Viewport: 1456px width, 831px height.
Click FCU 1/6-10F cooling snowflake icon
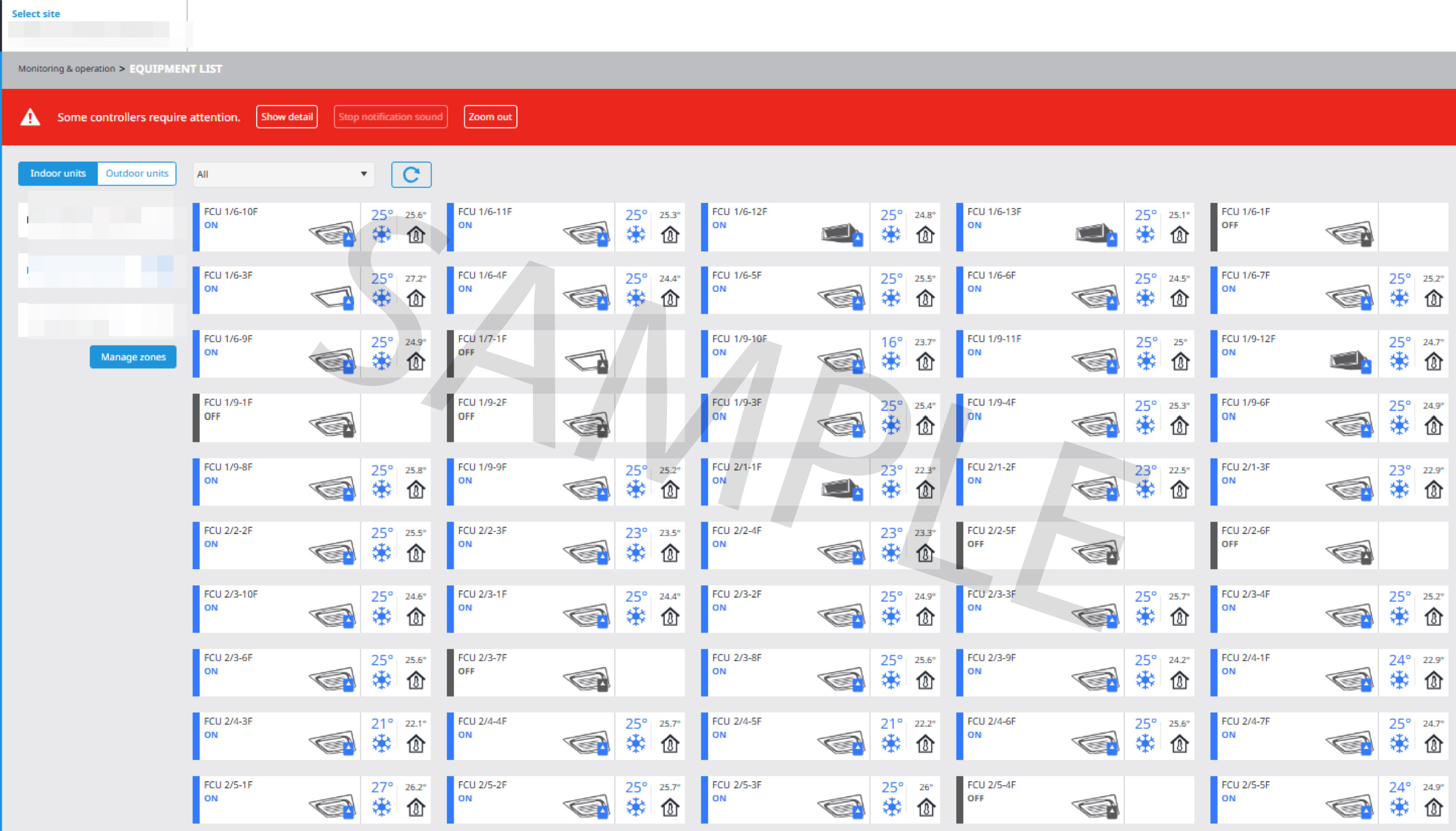click(x=381, y=234)
